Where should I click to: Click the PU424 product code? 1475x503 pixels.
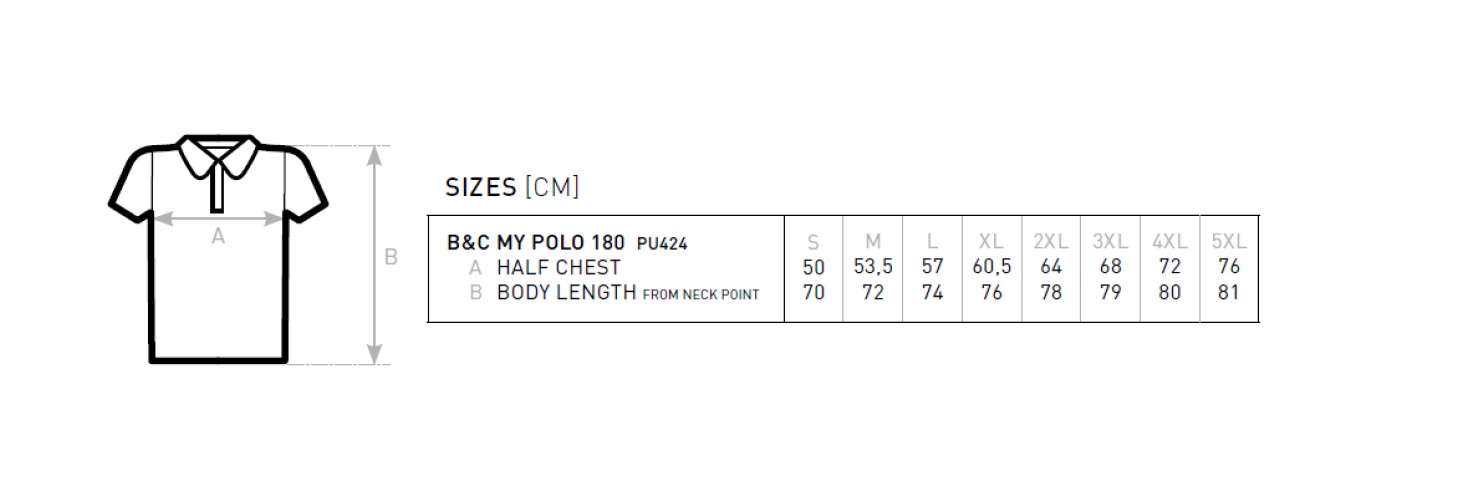point(662,243)
